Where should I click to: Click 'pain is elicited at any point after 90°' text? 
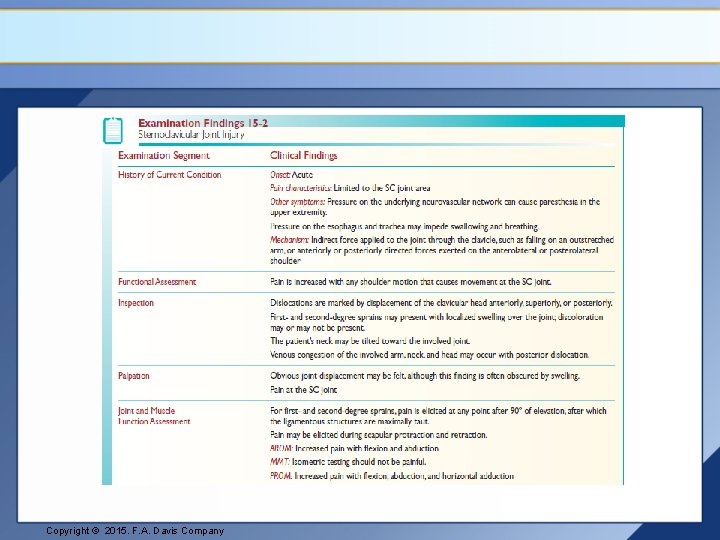pyautogui.click(x=438, y=416)
